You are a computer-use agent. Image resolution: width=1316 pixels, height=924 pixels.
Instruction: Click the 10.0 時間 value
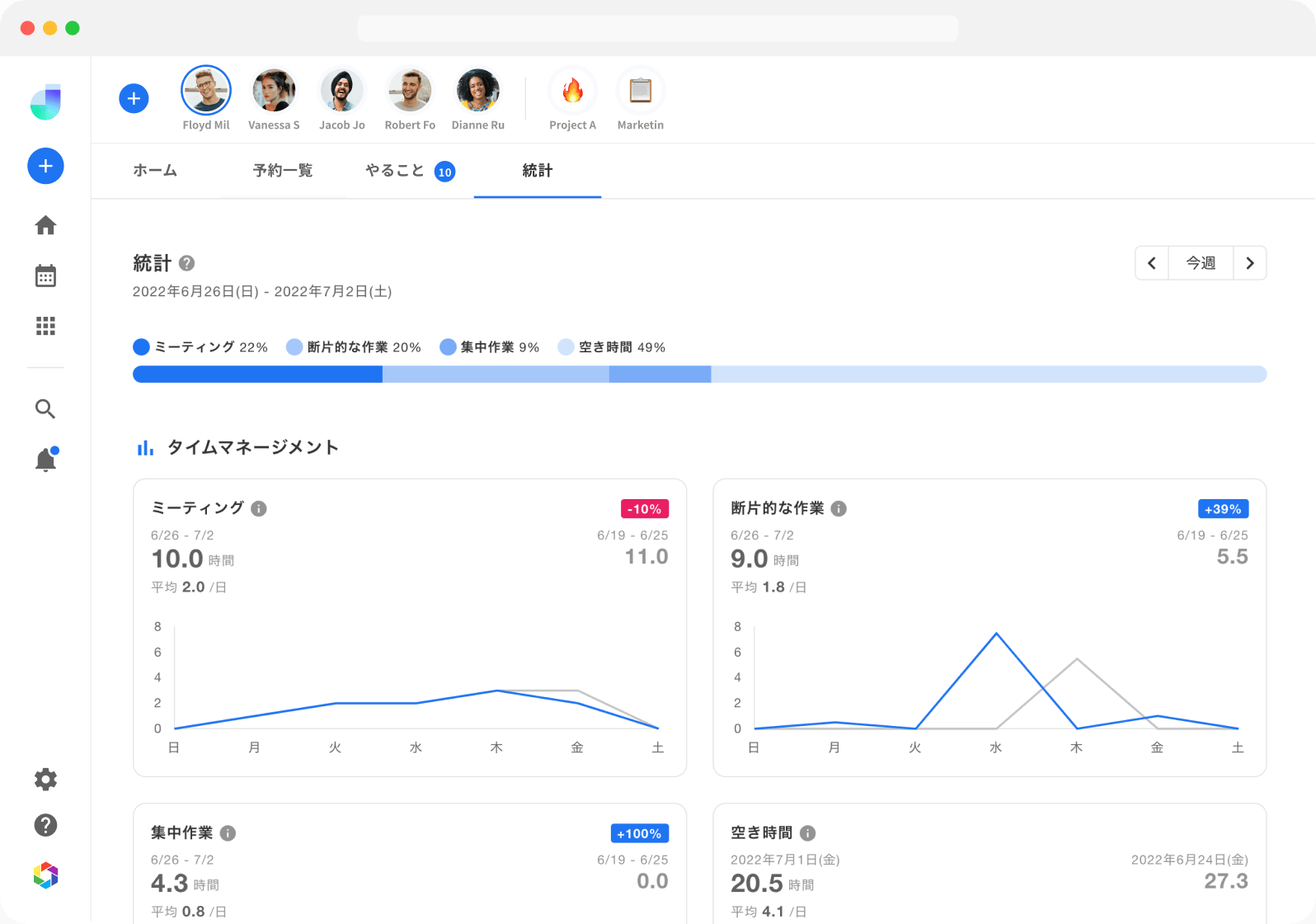193,559
